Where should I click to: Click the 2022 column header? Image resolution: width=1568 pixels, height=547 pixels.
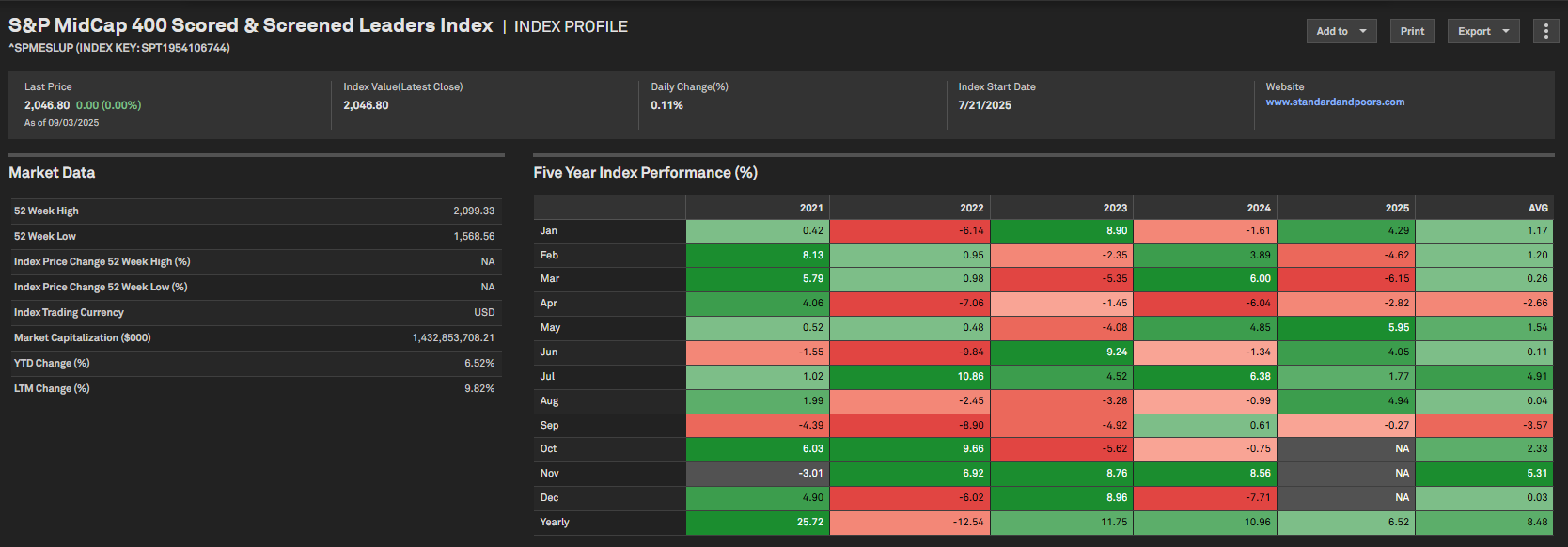pos(910,208)
